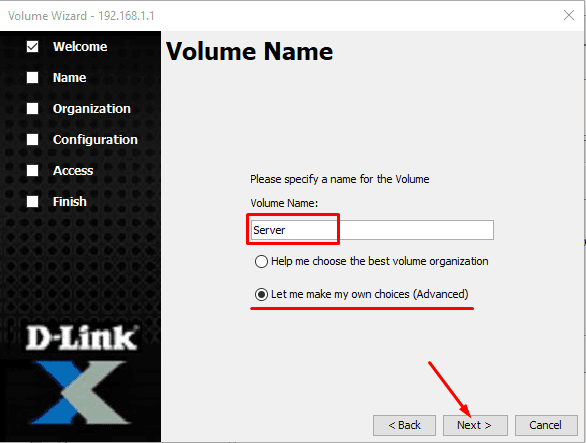Viewport: 586px width, 443px height.
Task: Select the Configuration step label
Action: (x=95, y=139)
